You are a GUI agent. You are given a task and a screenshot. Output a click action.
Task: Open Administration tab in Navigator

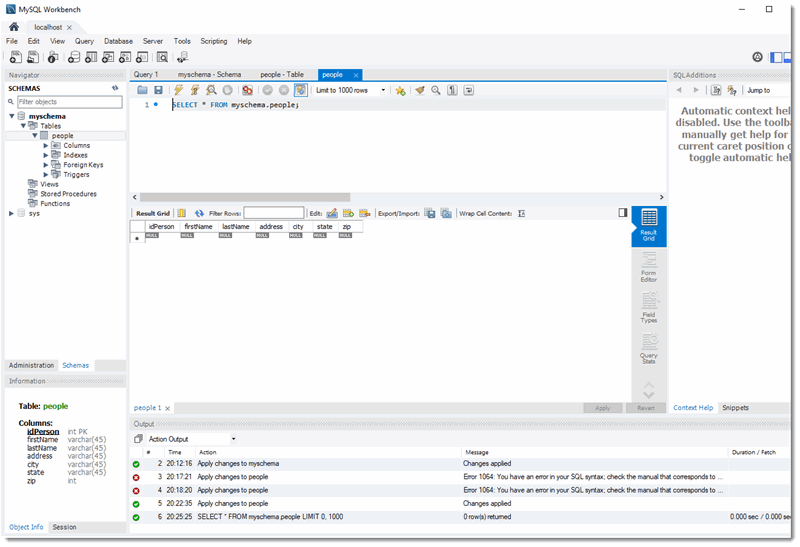(x=31, y=365)
